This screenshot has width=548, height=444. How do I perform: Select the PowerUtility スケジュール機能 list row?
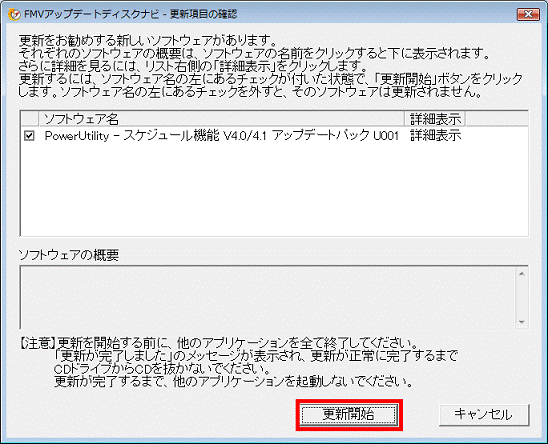[274, 136]
